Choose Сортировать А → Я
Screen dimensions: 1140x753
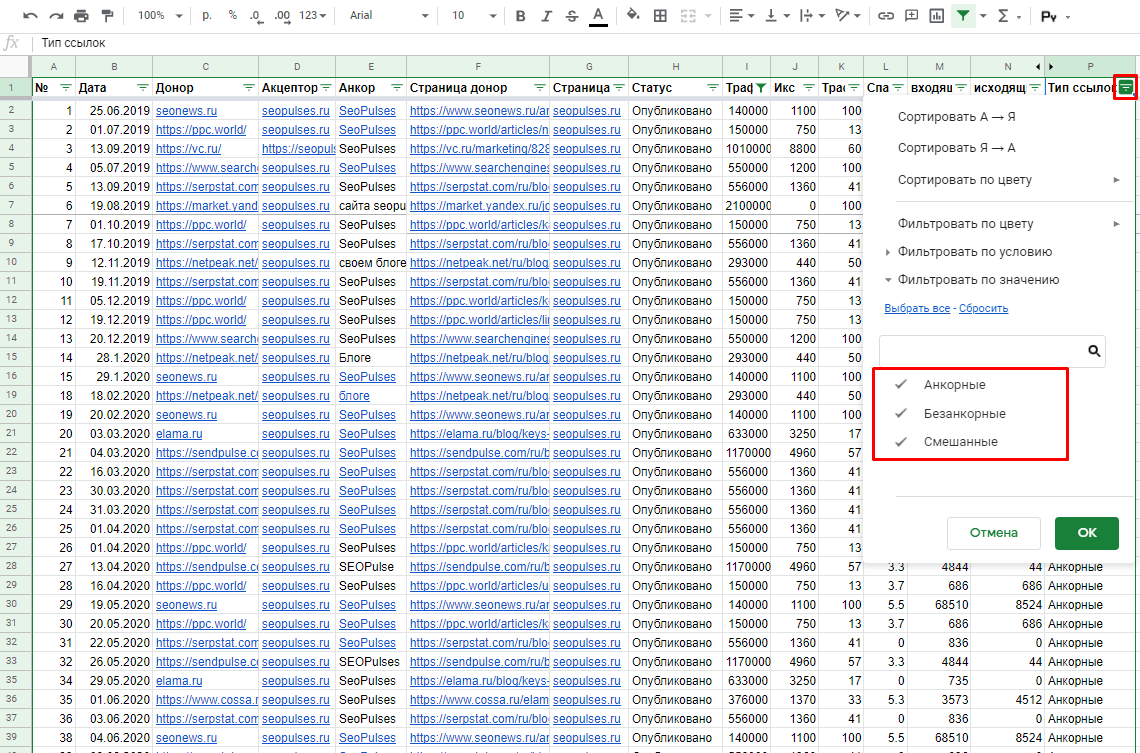coord(956,116)
